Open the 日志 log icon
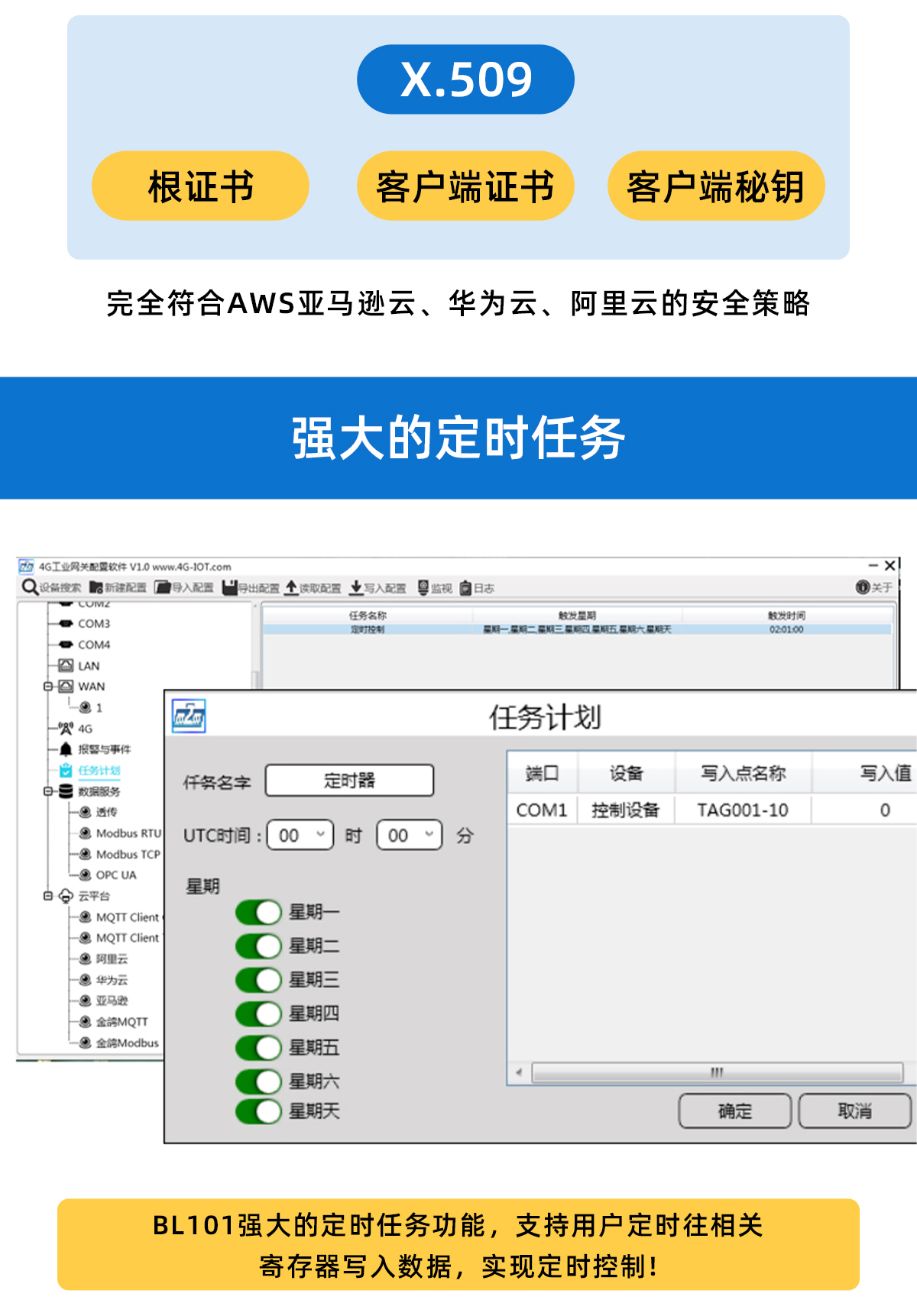The height and width of the screenshot is (1316, 917). tap(465, 588)
